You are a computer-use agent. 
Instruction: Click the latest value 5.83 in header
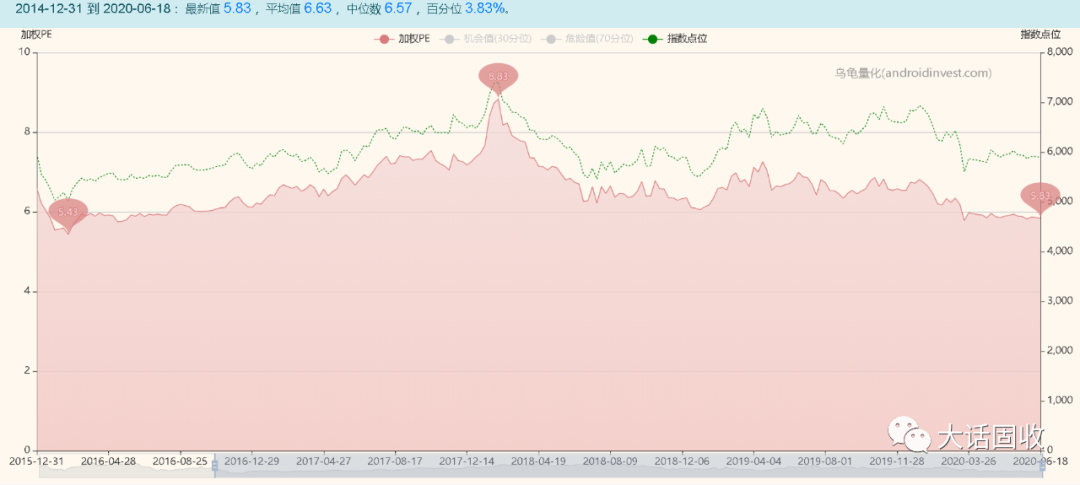238,9
